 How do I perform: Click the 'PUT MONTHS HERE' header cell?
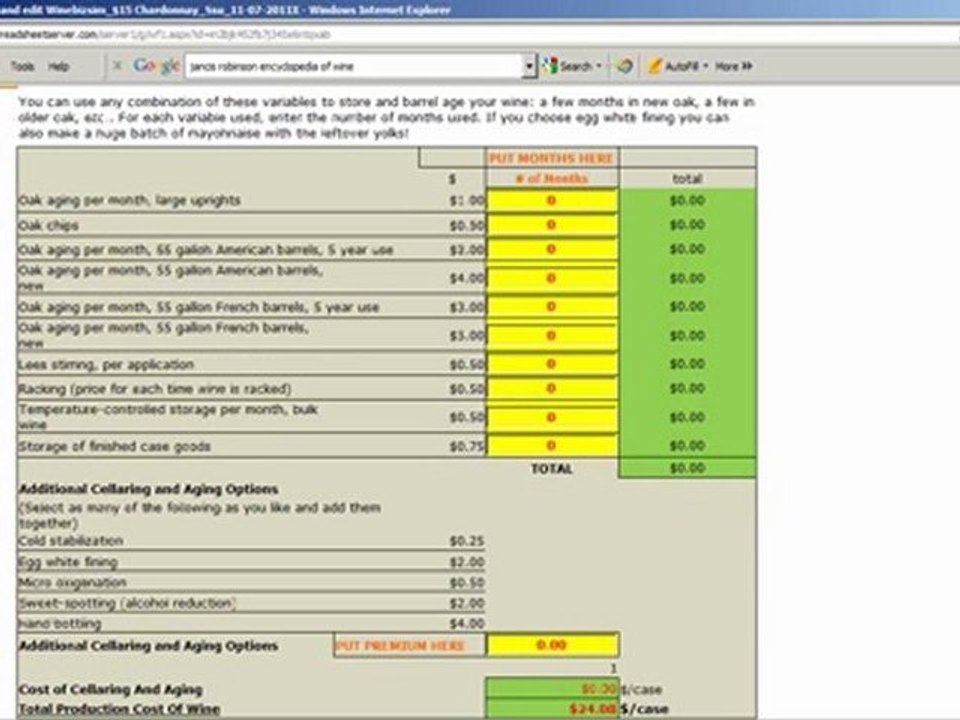pos(552,158)
